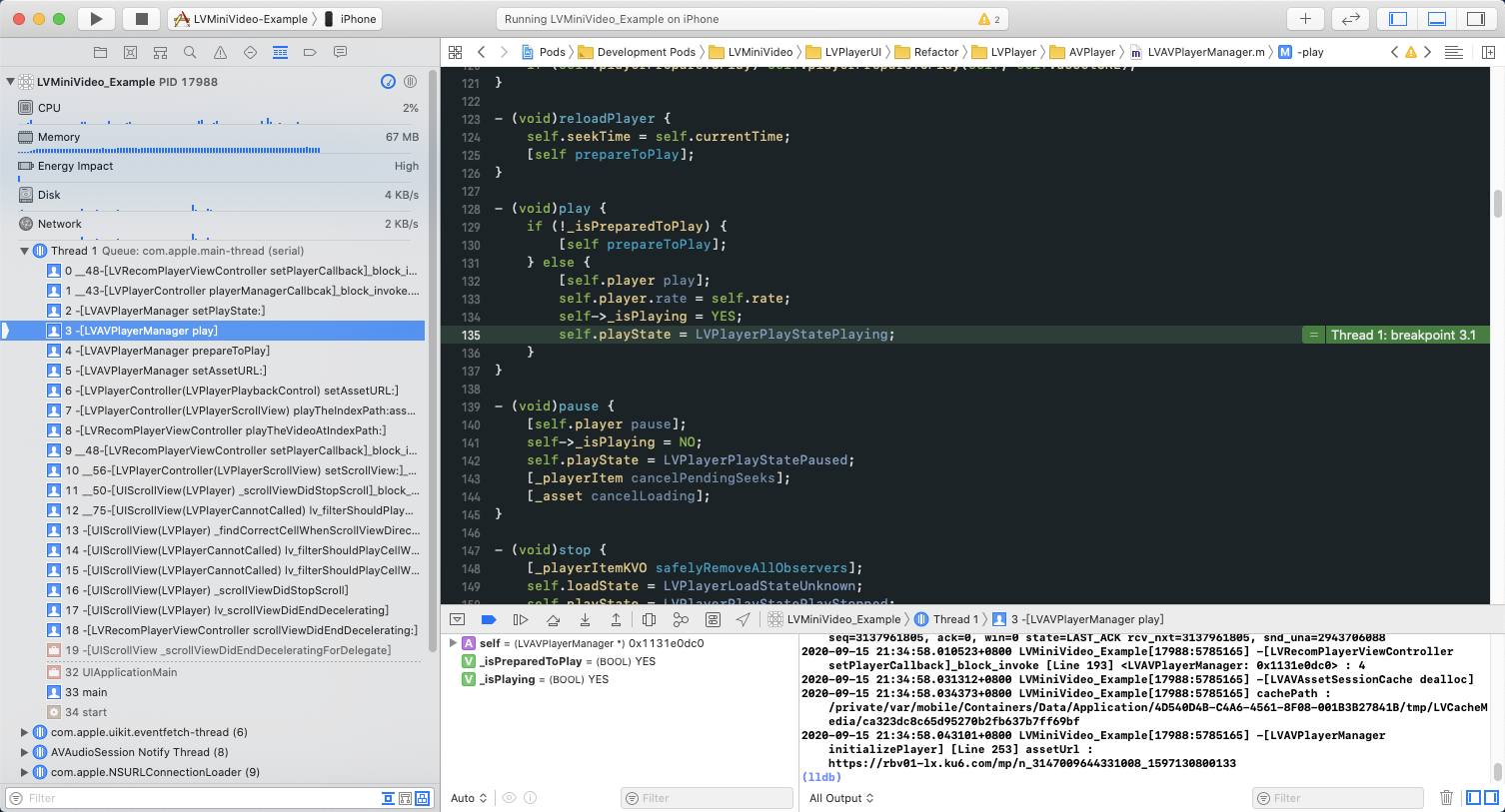Screen dimensions: 1505x812
Task: Clear the console with the trash icon
Action: click(1446, 797)
